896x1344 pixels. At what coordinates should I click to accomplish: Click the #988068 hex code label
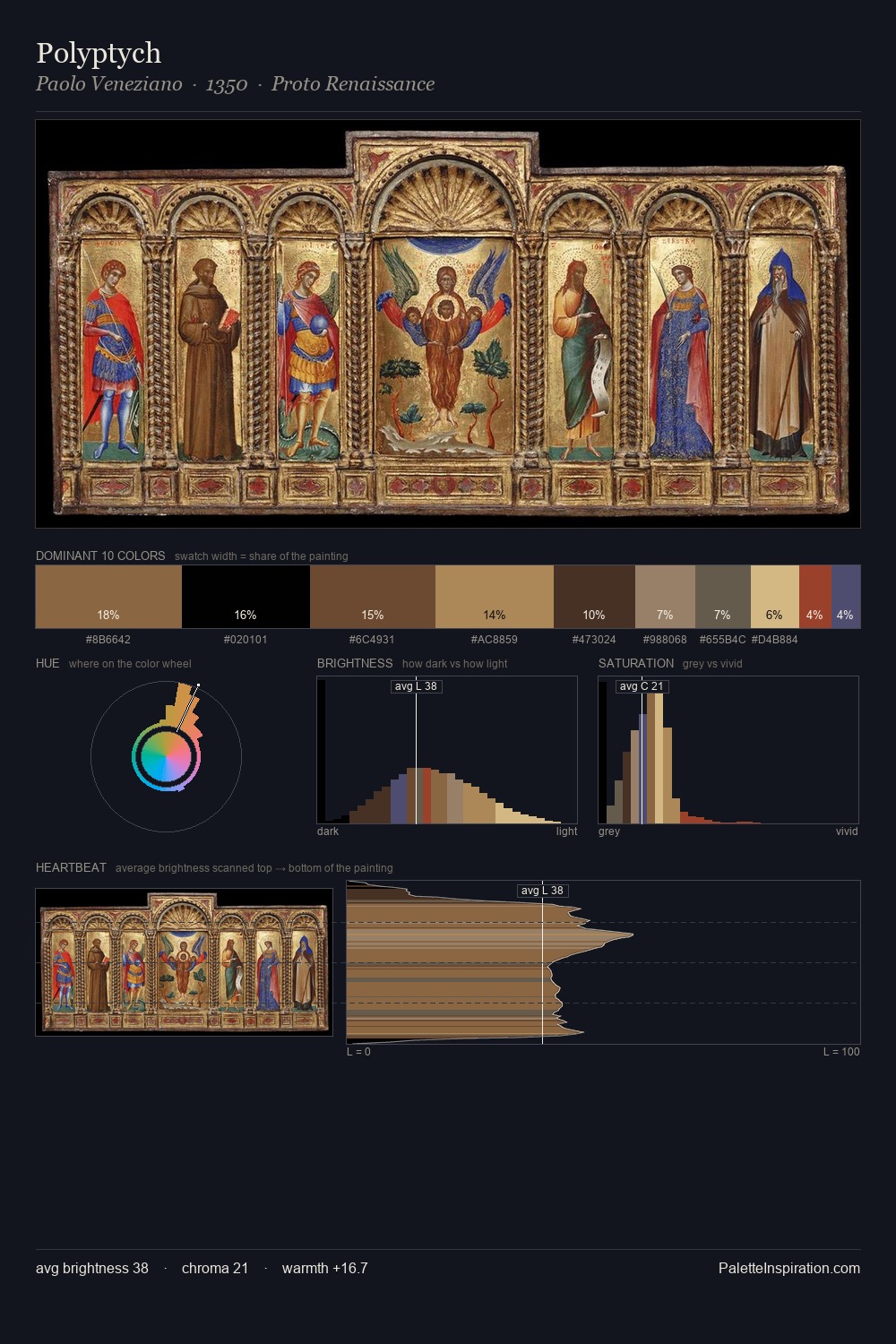click(665, 640)
